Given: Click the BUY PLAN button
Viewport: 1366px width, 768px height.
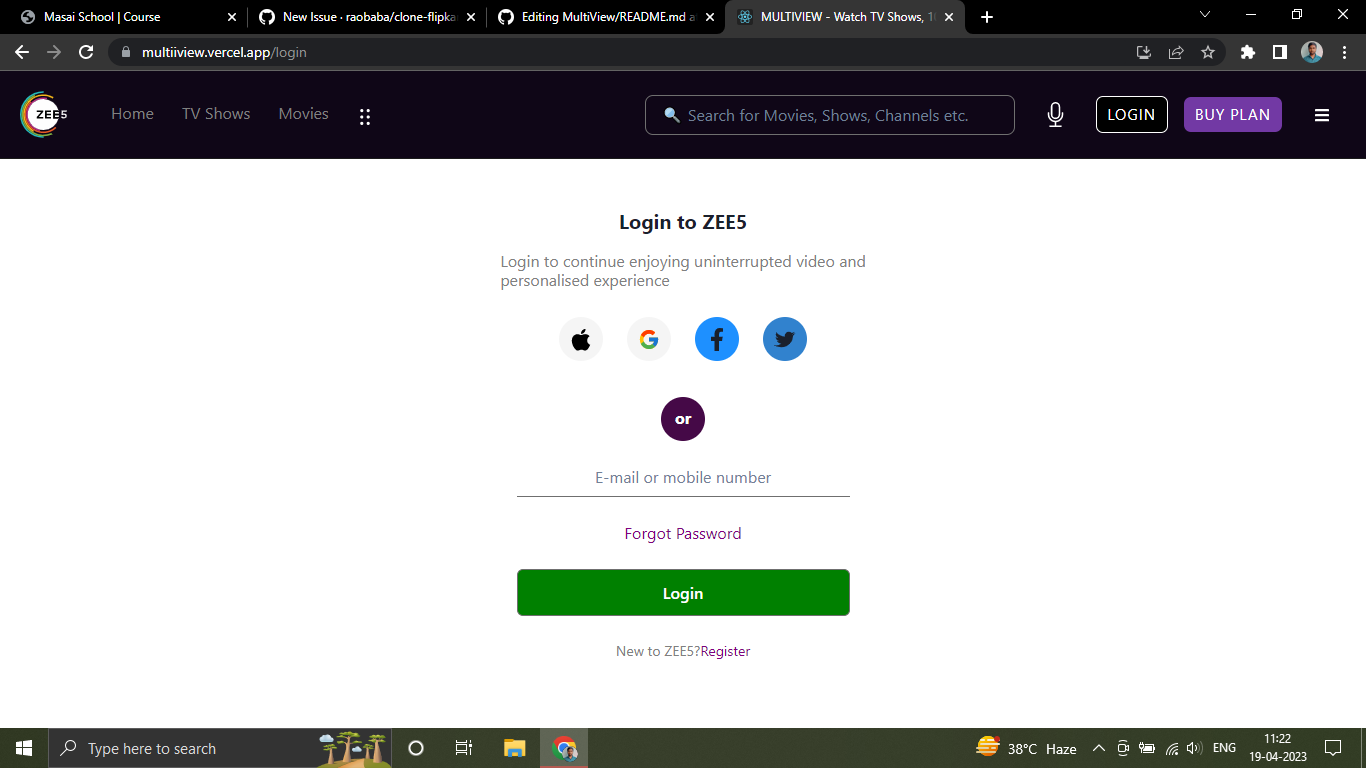Looking at the screenshot, I should 1232,114.
